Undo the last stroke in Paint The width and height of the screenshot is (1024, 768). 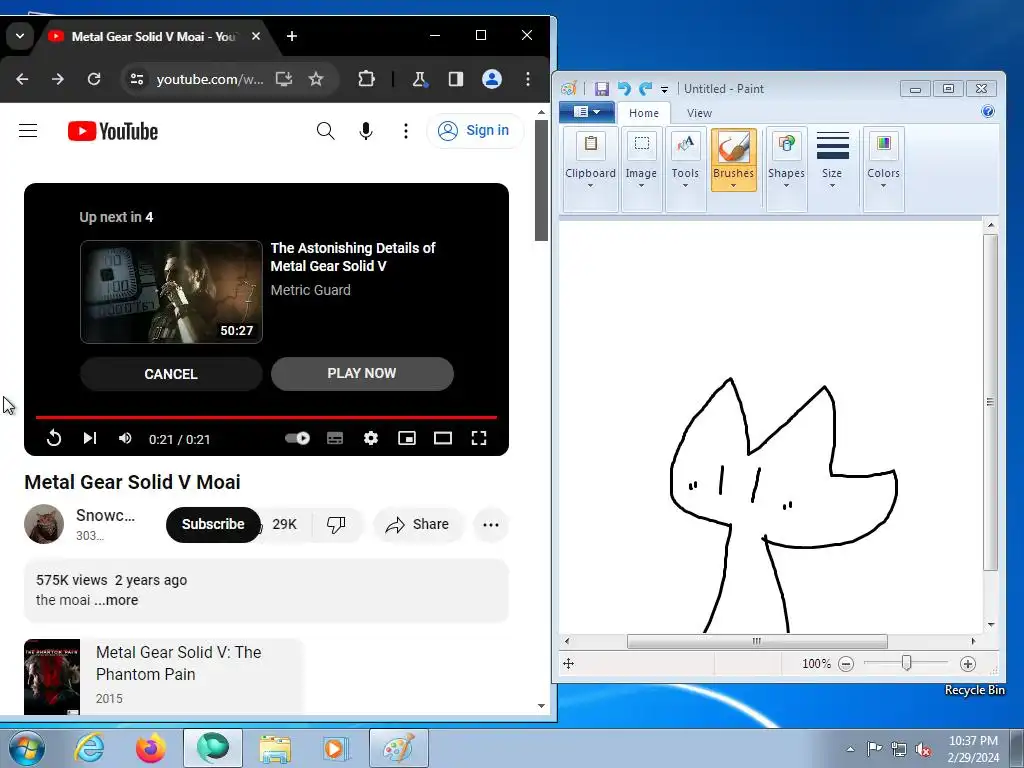point(624,89)
